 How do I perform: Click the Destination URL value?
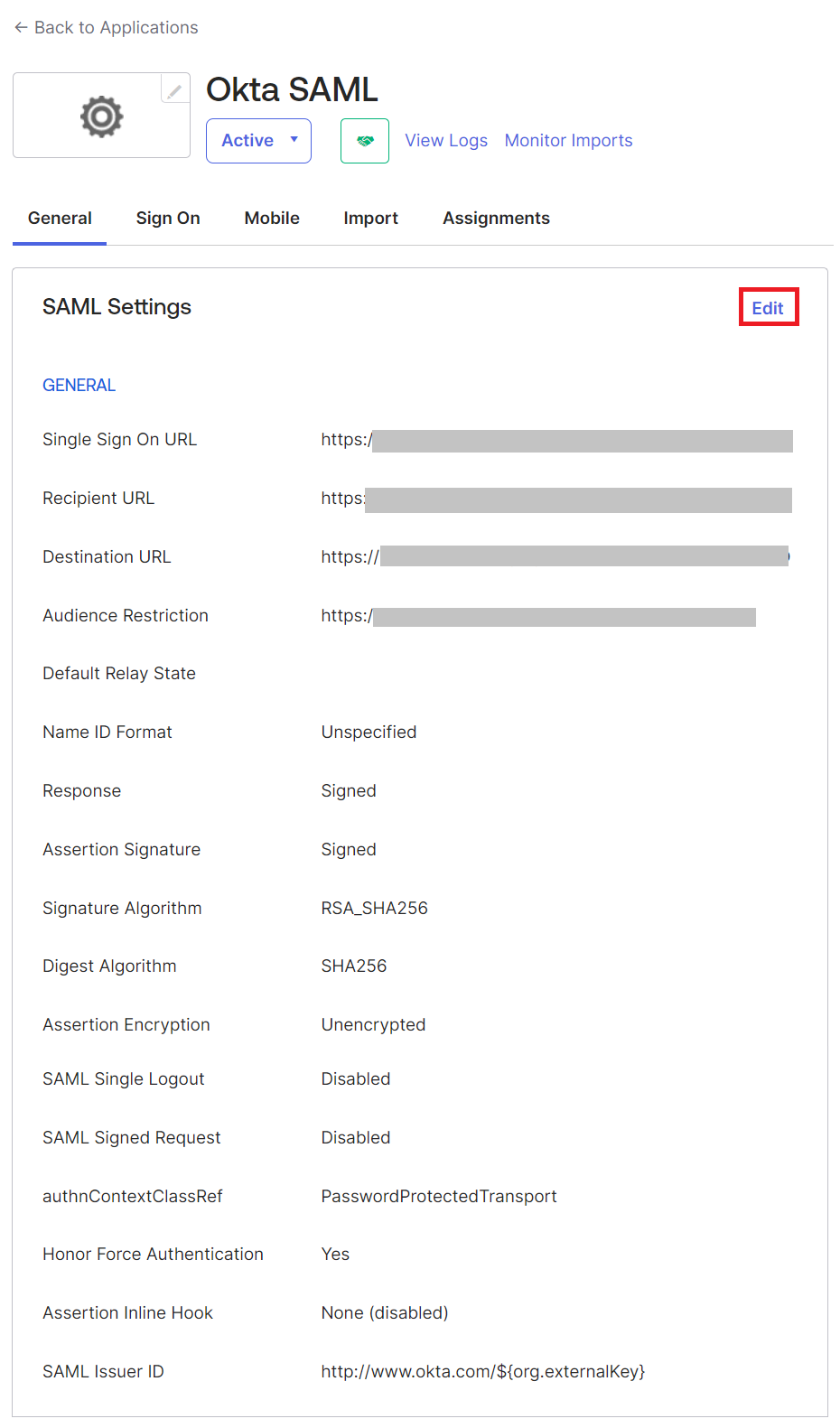coord(555,557)
